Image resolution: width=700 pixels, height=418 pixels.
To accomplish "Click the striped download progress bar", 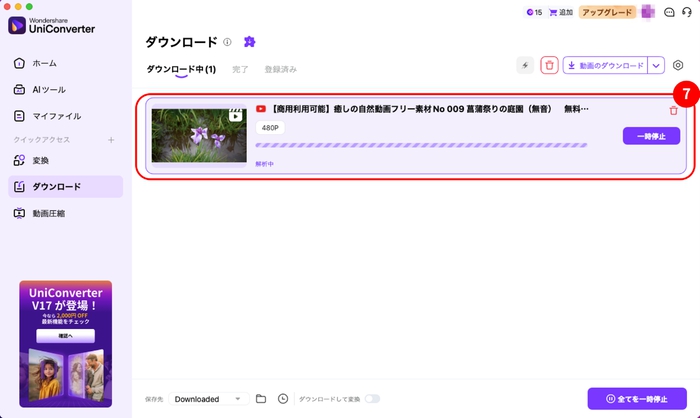I will [421, 146].
